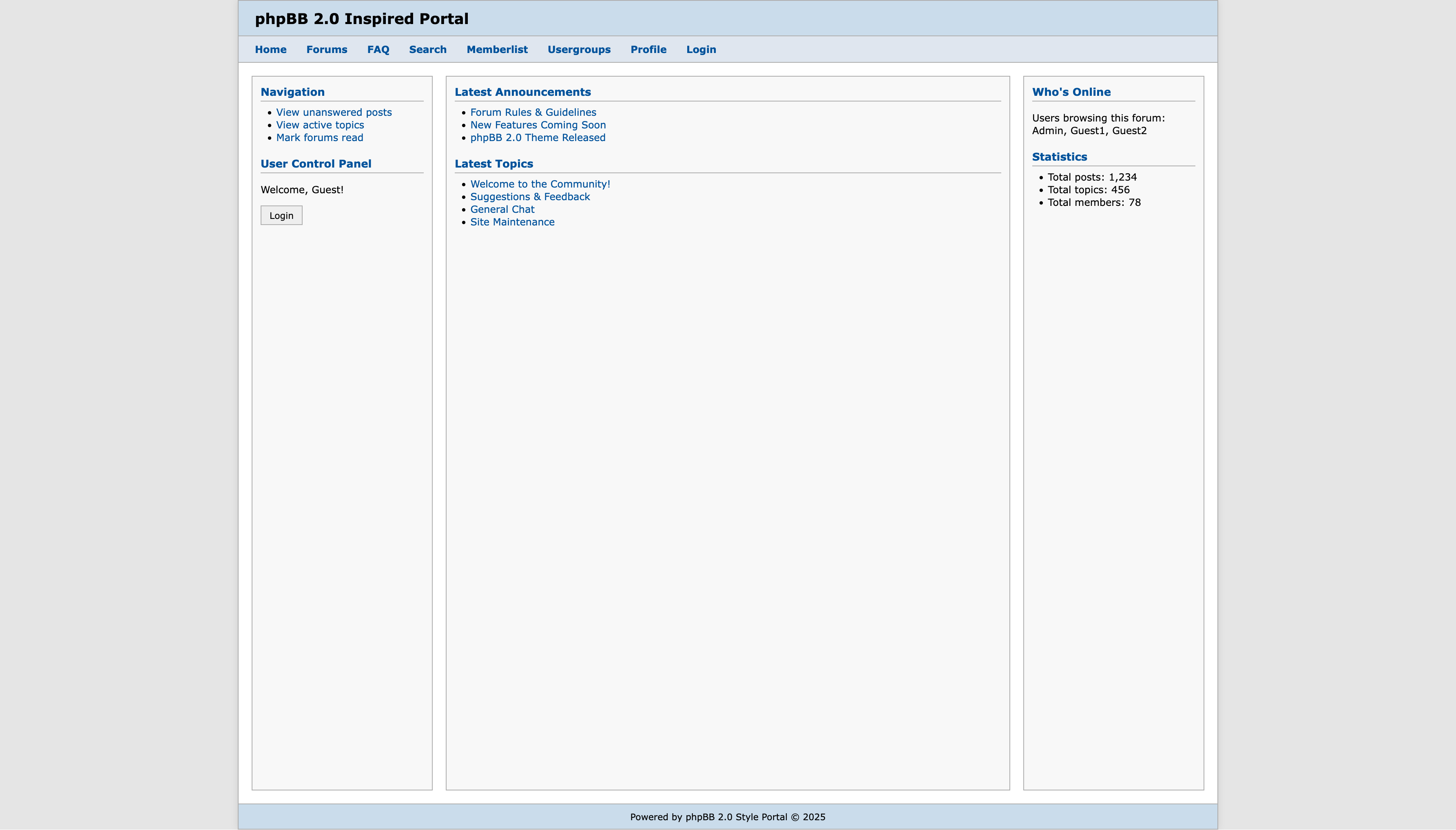Open Suggestions & Feedback topic
The image size is (1456, 830).
click(529, 196)
